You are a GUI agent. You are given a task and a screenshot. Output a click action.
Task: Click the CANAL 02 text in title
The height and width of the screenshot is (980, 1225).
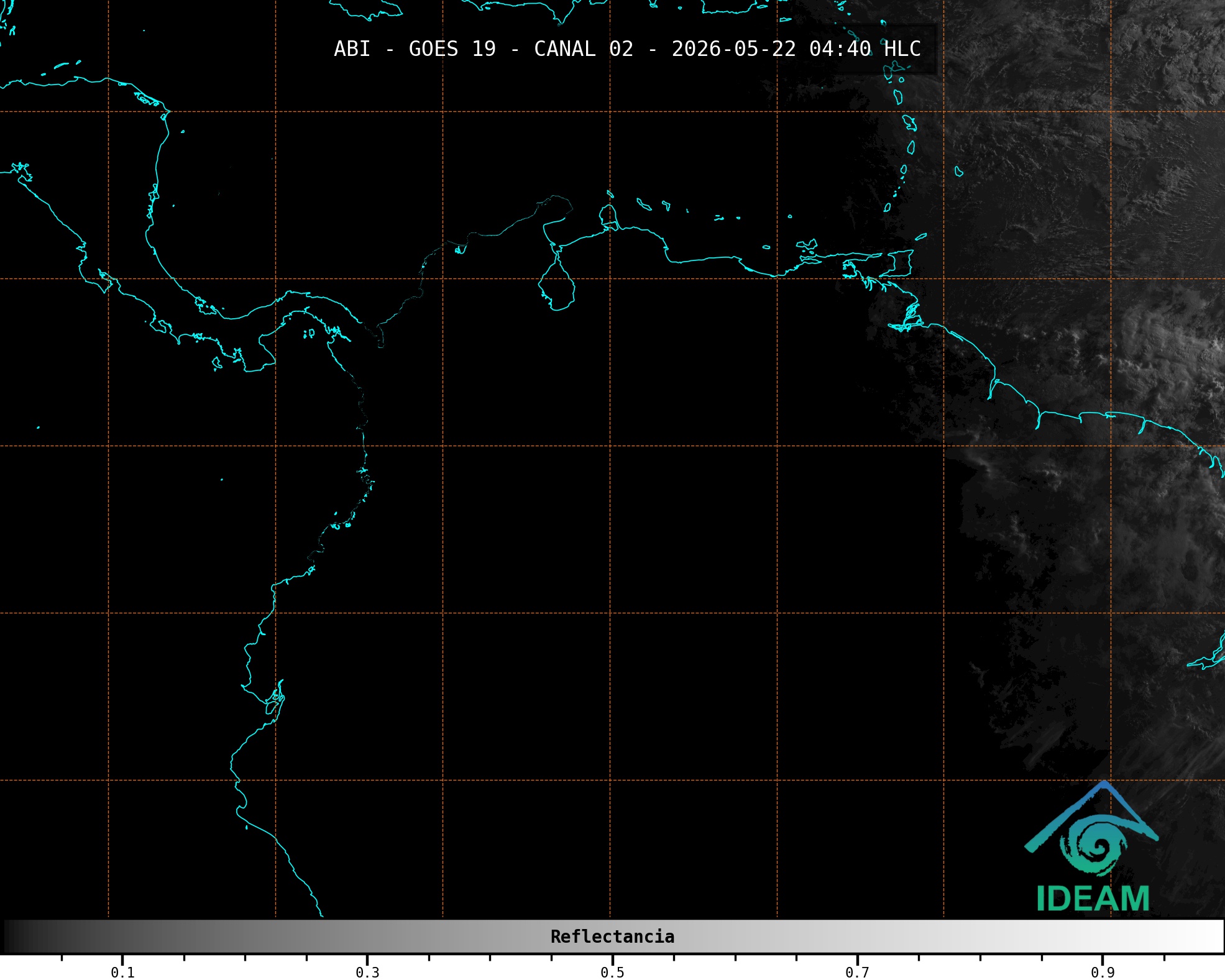pyautogui.click(x=584, y=49)
